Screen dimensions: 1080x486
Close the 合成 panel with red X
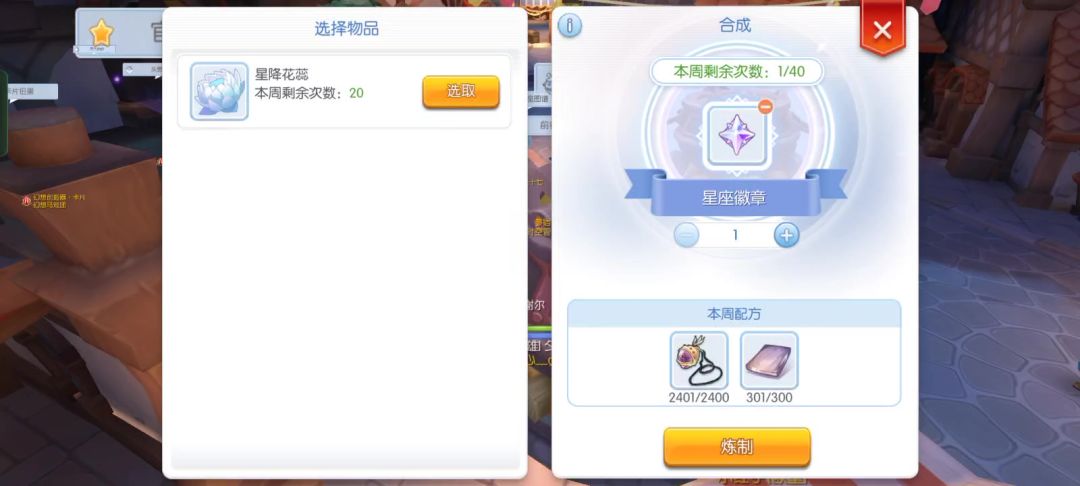pyautogui.click(x=882, y=30)
